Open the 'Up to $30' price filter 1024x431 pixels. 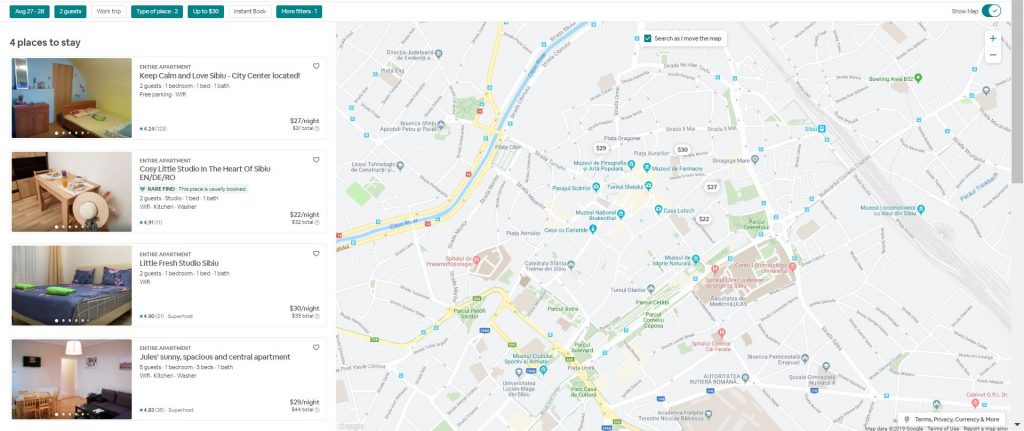pyautogui.click(x=205, y=11)
